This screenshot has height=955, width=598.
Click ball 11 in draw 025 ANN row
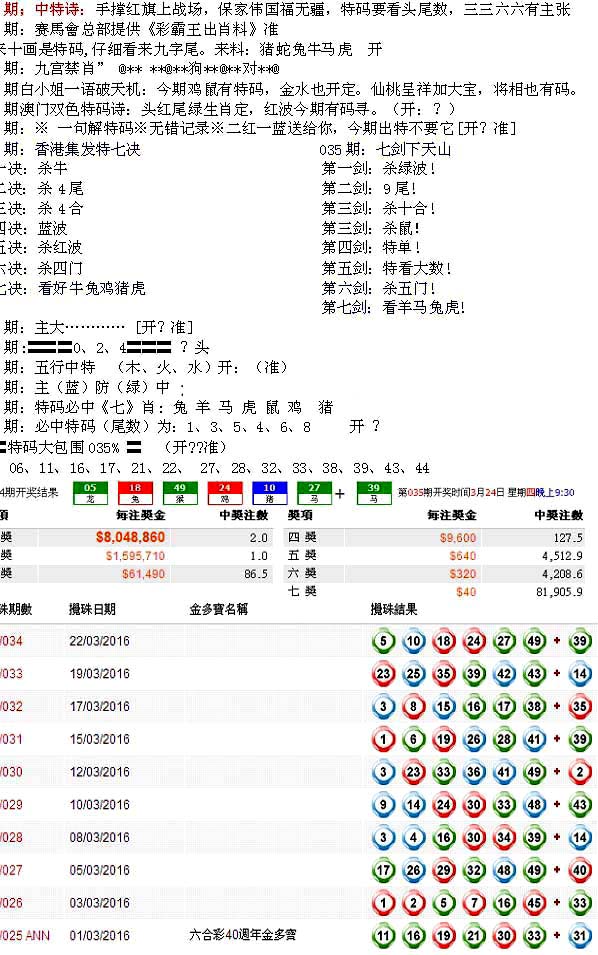point(384,936)
